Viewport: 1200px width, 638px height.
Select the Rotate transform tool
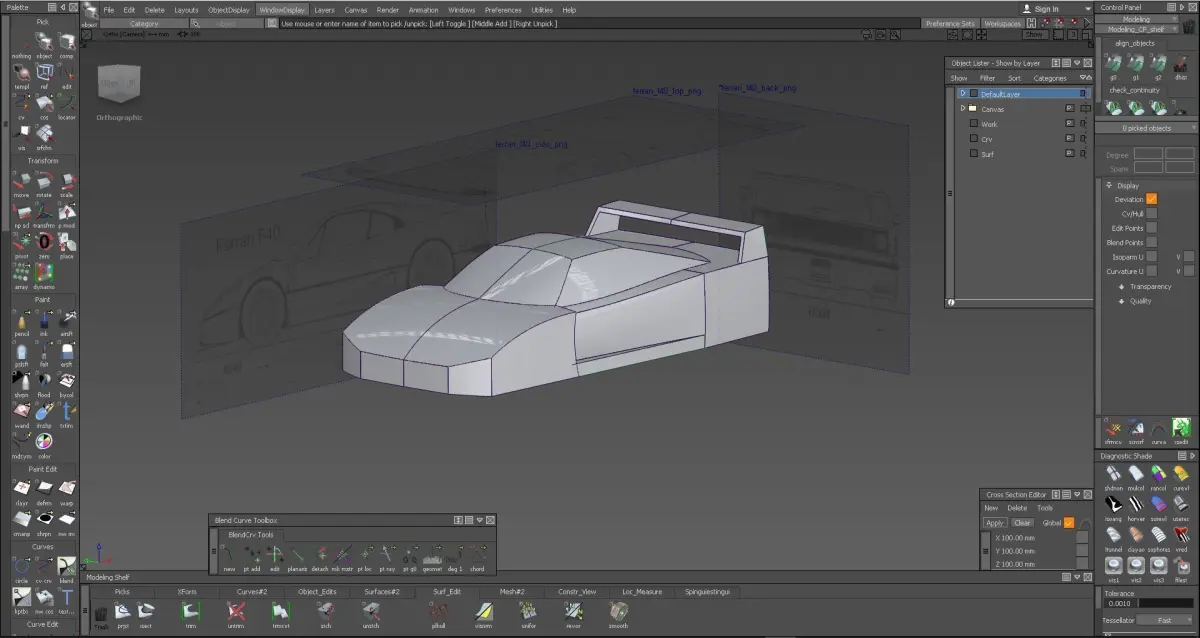[x=44, y=182]
